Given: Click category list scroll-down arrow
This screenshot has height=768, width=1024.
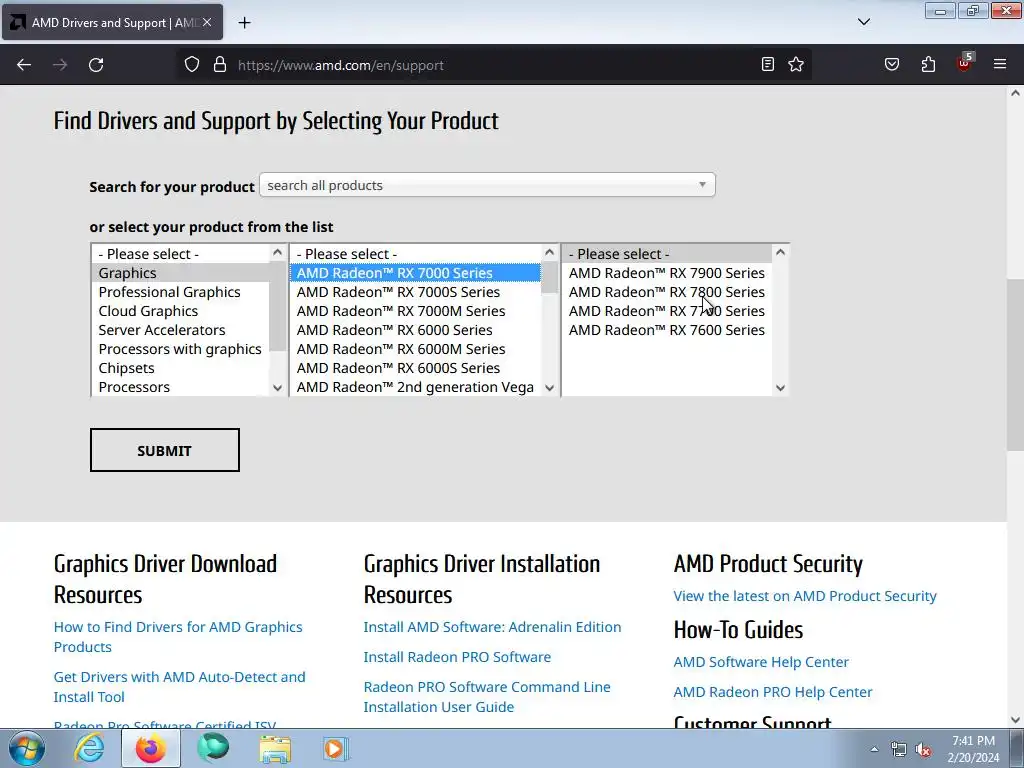Looking at the screenshot, I should tap(278, 388).
